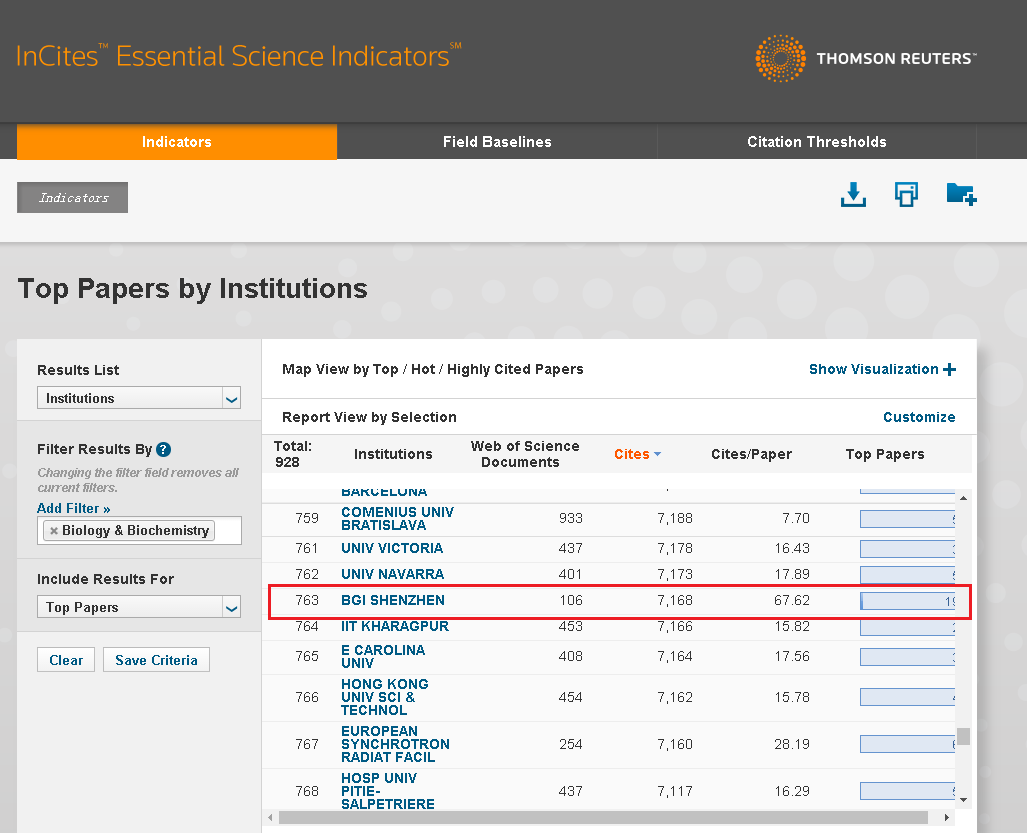The height and width of the screenshot is (833, 1027).
Task: Open the Filter Results By help icon
Action: (164, 449)
